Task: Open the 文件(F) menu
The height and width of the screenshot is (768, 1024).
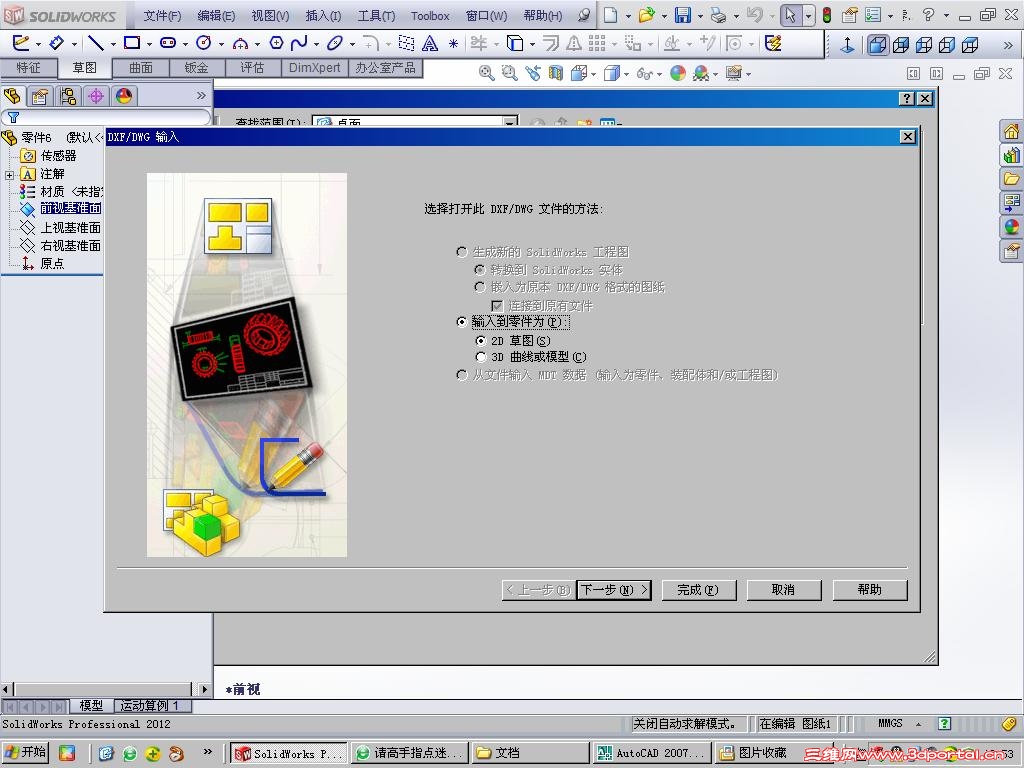Action: click(162, 16)
